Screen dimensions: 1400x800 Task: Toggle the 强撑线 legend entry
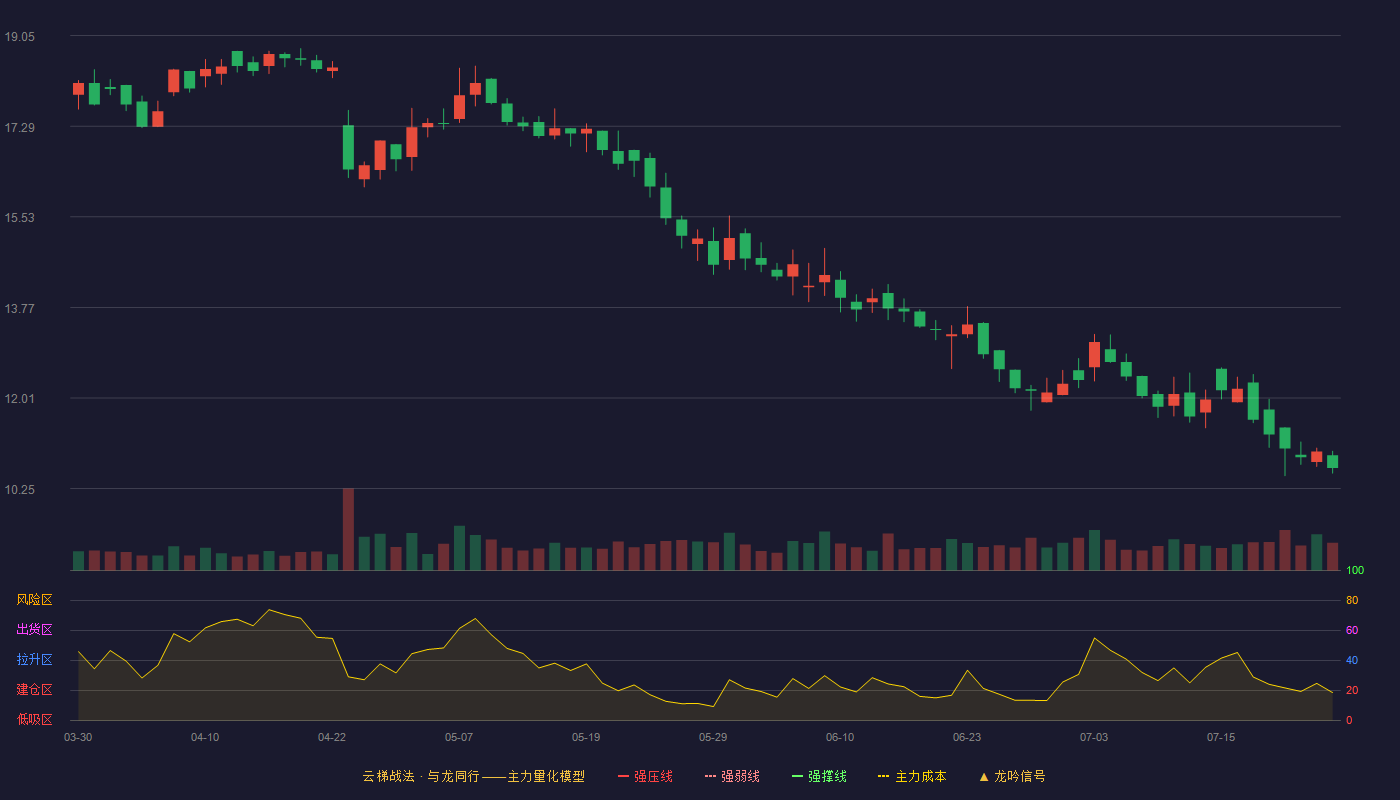(x=819, y=776)
